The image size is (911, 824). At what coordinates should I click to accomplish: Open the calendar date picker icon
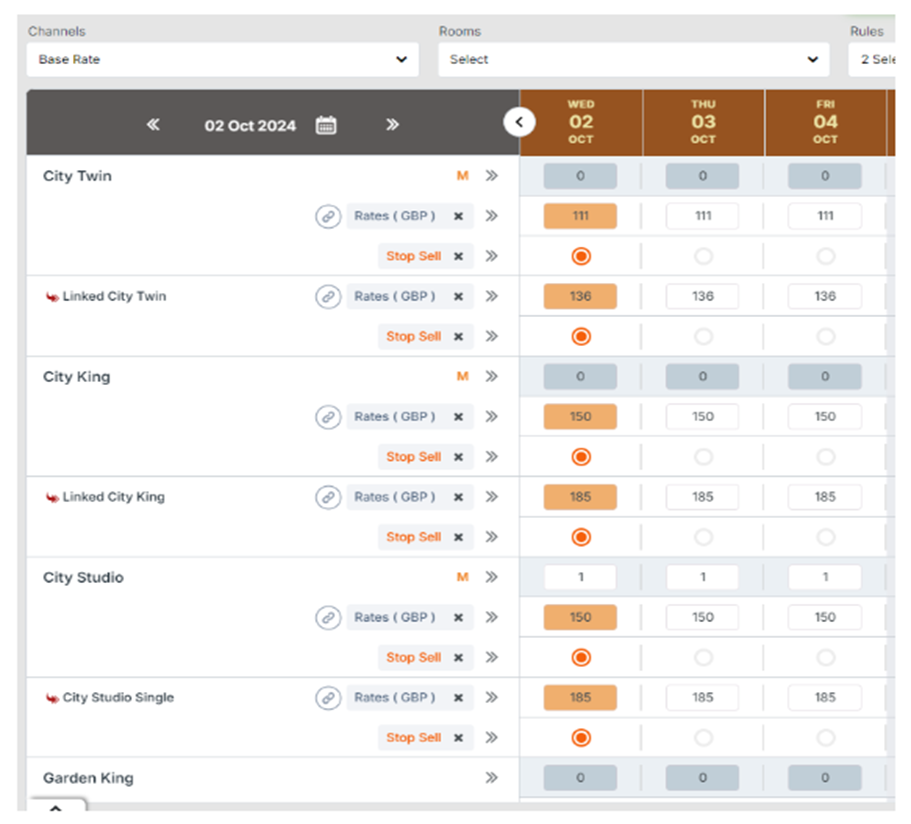326,125
